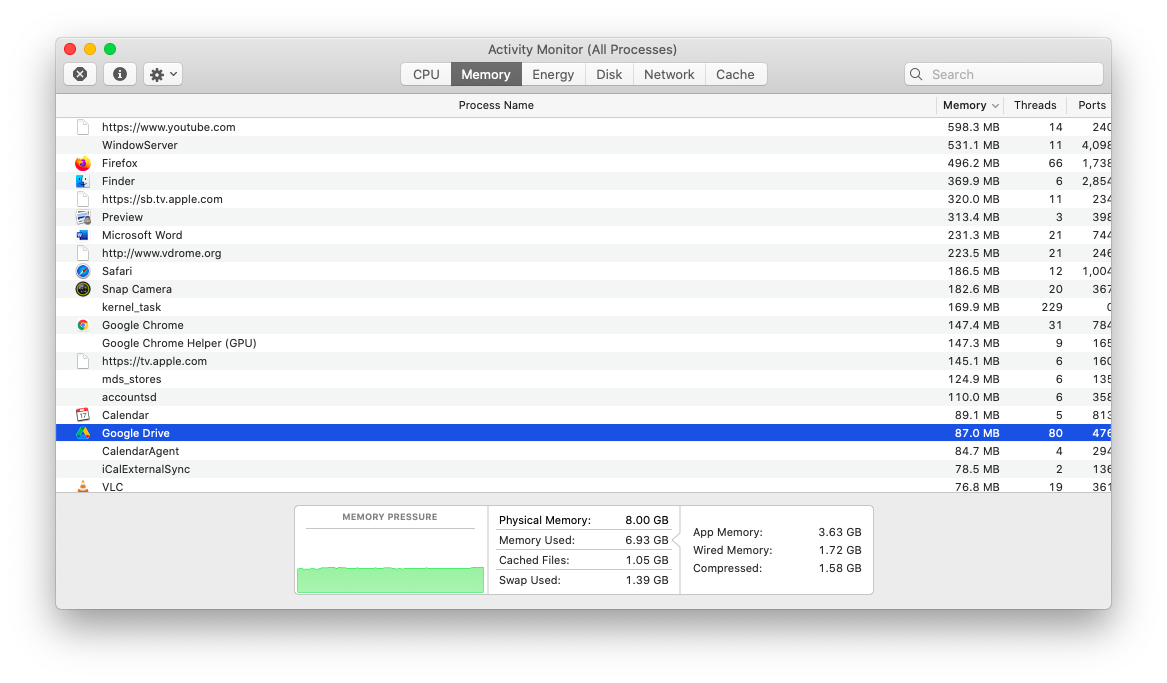Click document icon beside http://www.vdrome.org

83,253
